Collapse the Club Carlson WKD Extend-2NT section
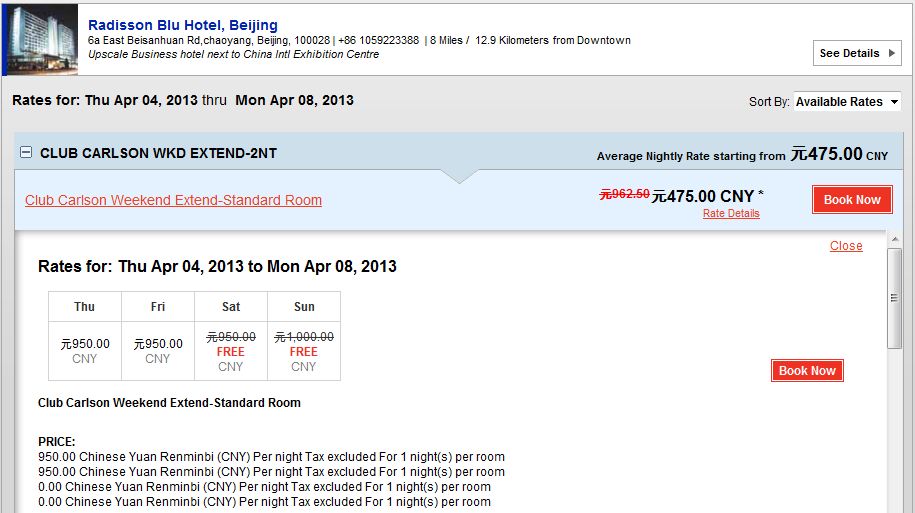Image resolution: width=915 pixels, height=513 pixels. click(x=26, y=153)
